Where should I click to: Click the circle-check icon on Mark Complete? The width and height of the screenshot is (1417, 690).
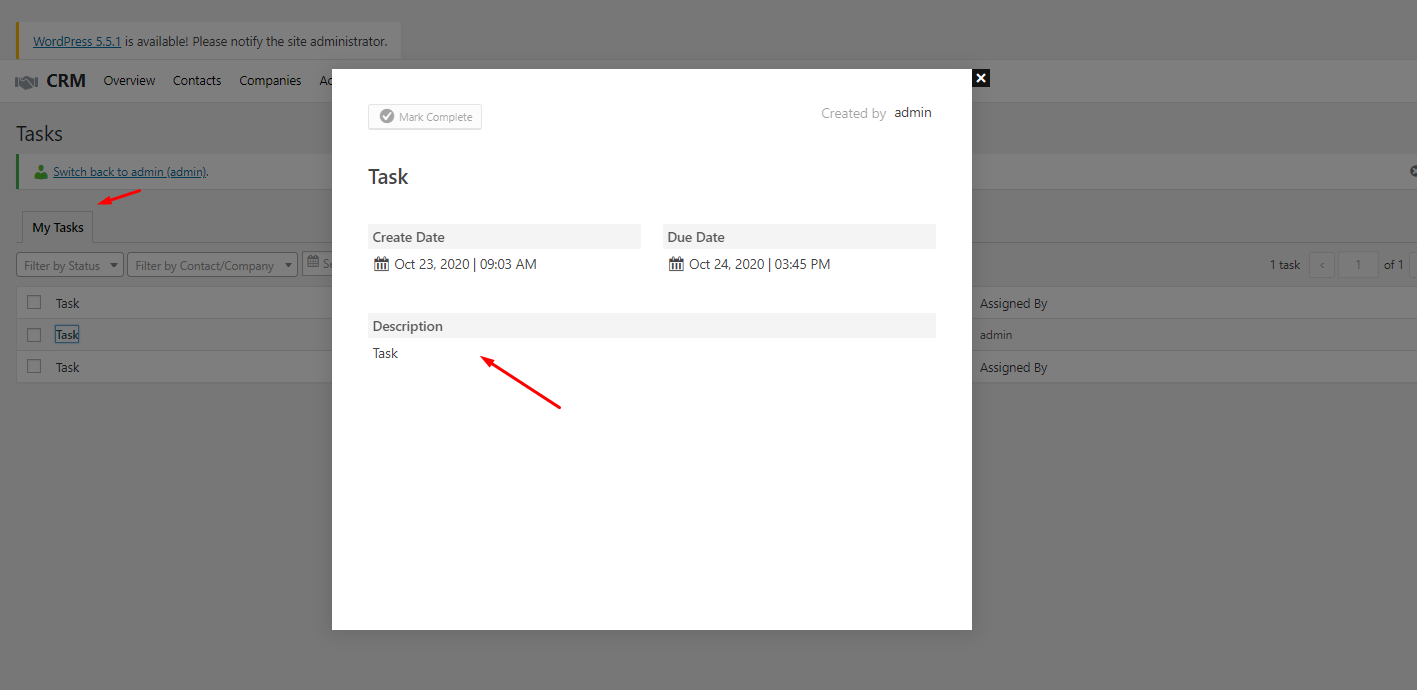385,116
